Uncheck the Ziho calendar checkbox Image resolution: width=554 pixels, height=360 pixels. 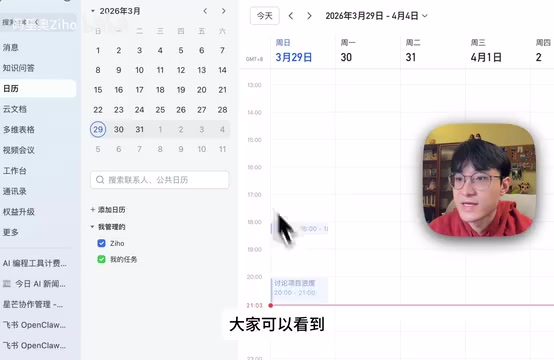(101, 243)
